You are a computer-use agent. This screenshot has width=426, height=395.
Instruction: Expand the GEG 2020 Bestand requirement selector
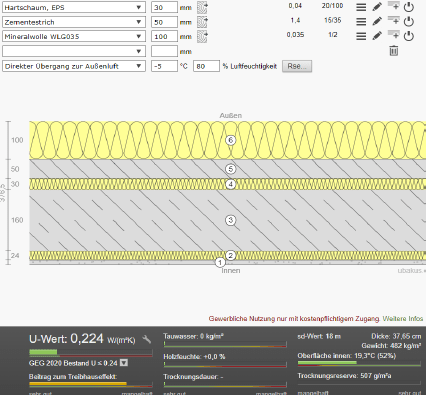124,363
